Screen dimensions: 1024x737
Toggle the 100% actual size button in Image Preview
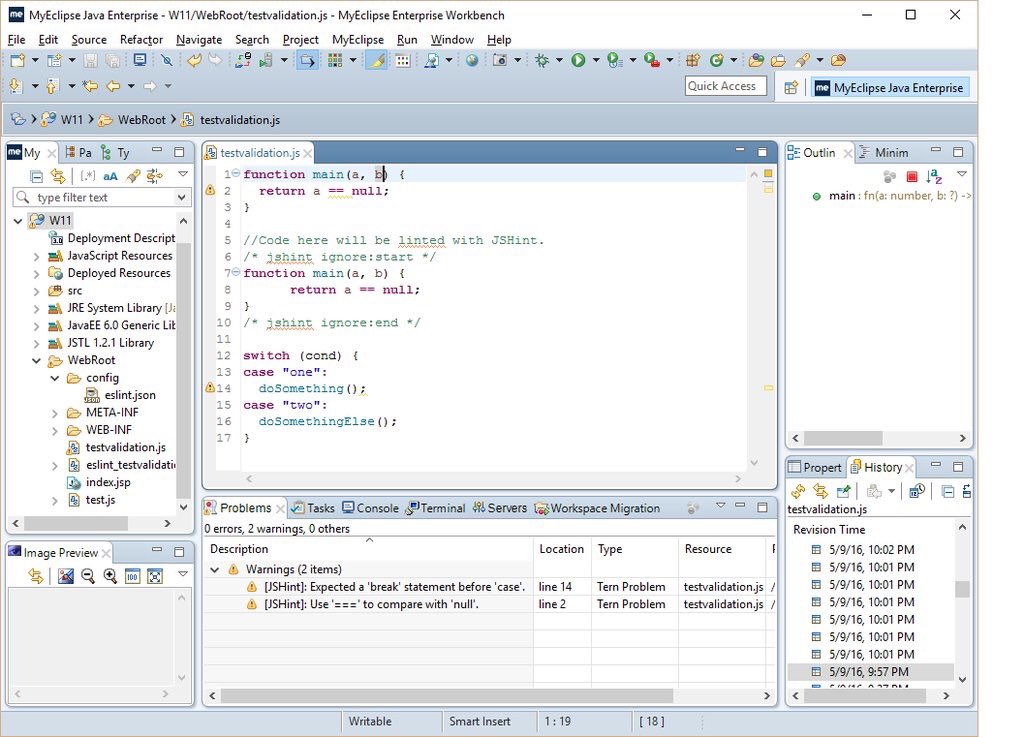133,576
